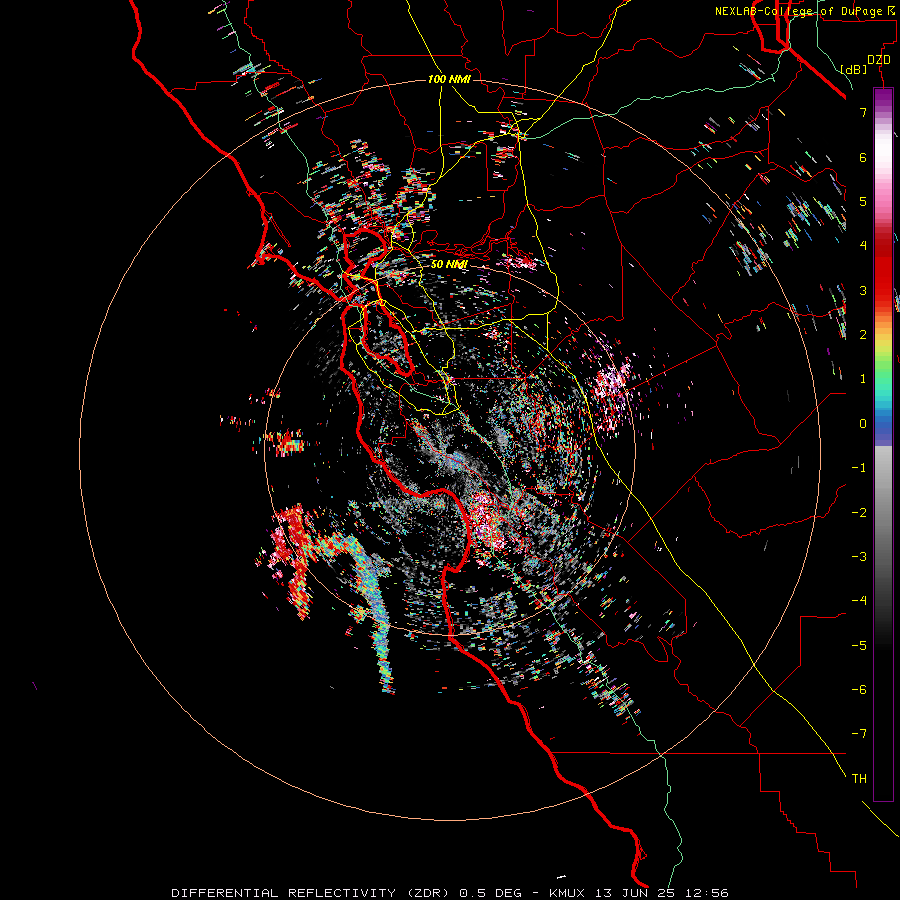The image size is (900, 900).
Task: Click the 3 value on the dB scale
Action: click(x=863, y=290)
